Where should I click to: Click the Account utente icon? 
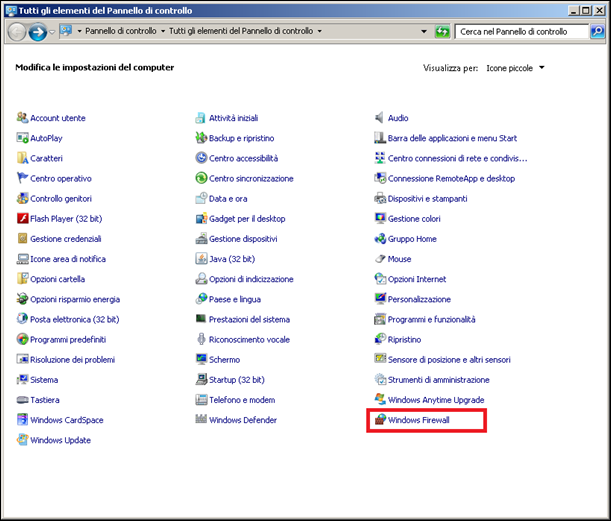coord(22,117)
